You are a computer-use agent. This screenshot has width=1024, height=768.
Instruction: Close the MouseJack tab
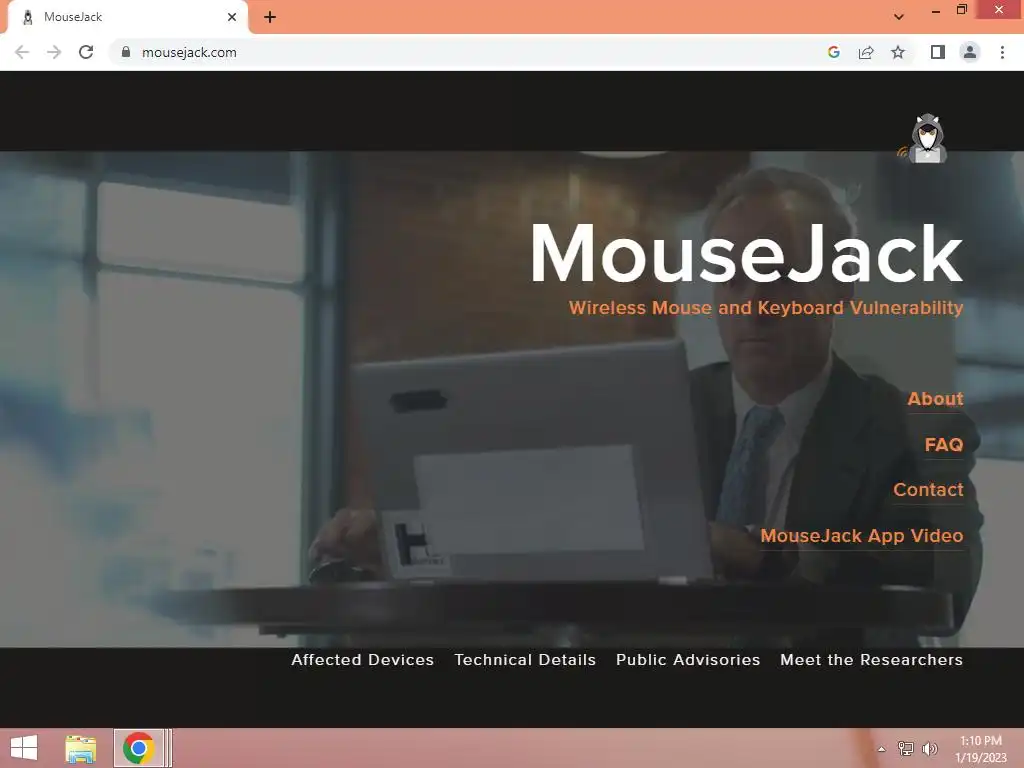click(x=232, y=17)
